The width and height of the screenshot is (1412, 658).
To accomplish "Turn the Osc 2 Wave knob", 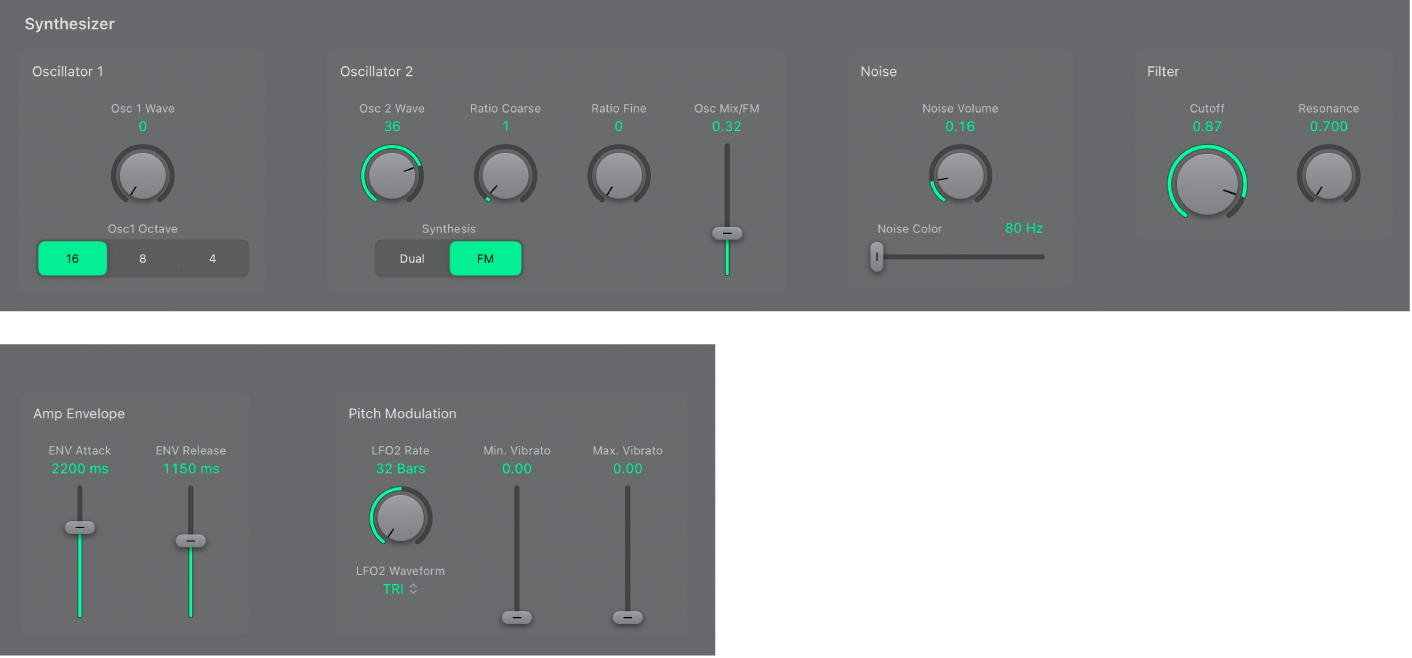I will point(392,175).
